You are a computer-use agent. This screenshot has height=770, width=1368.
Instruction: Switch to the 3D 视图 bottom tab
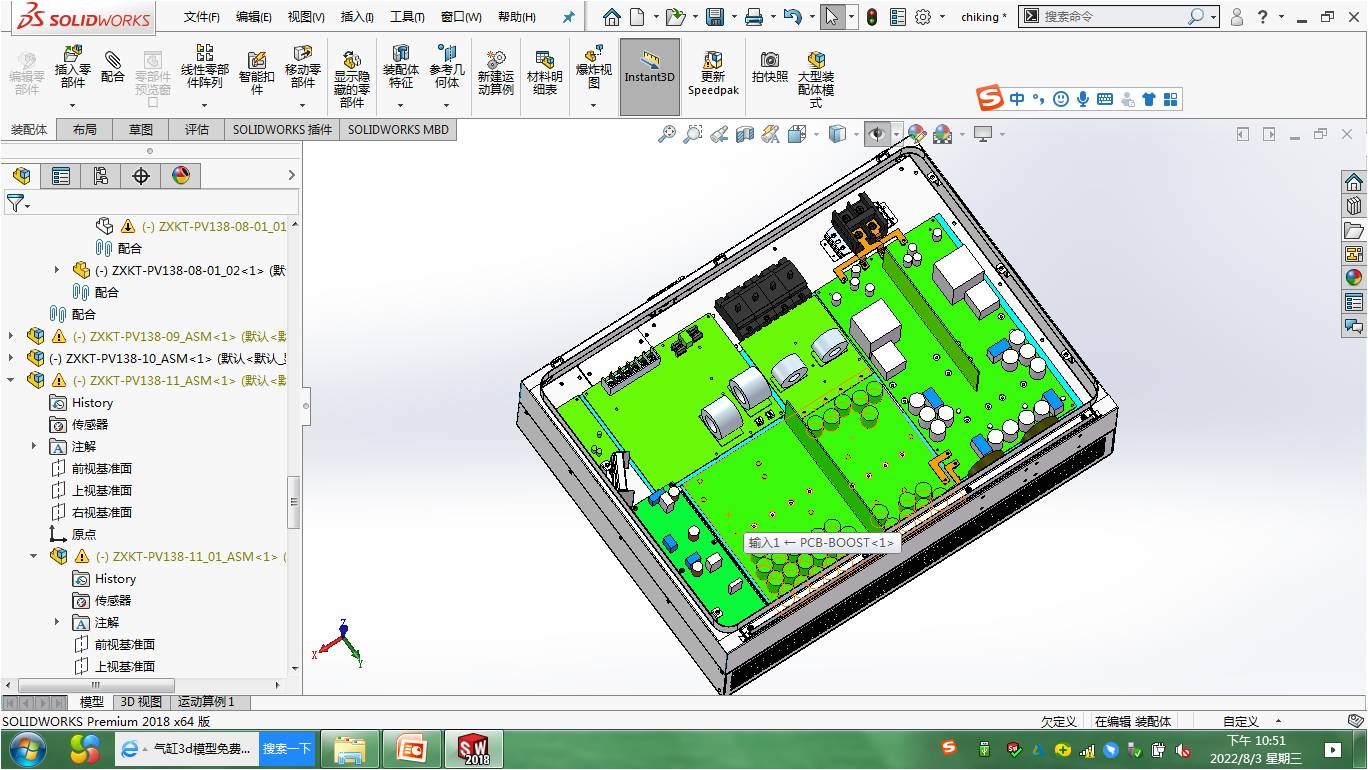pyautogui.click(x=141, y=702)
